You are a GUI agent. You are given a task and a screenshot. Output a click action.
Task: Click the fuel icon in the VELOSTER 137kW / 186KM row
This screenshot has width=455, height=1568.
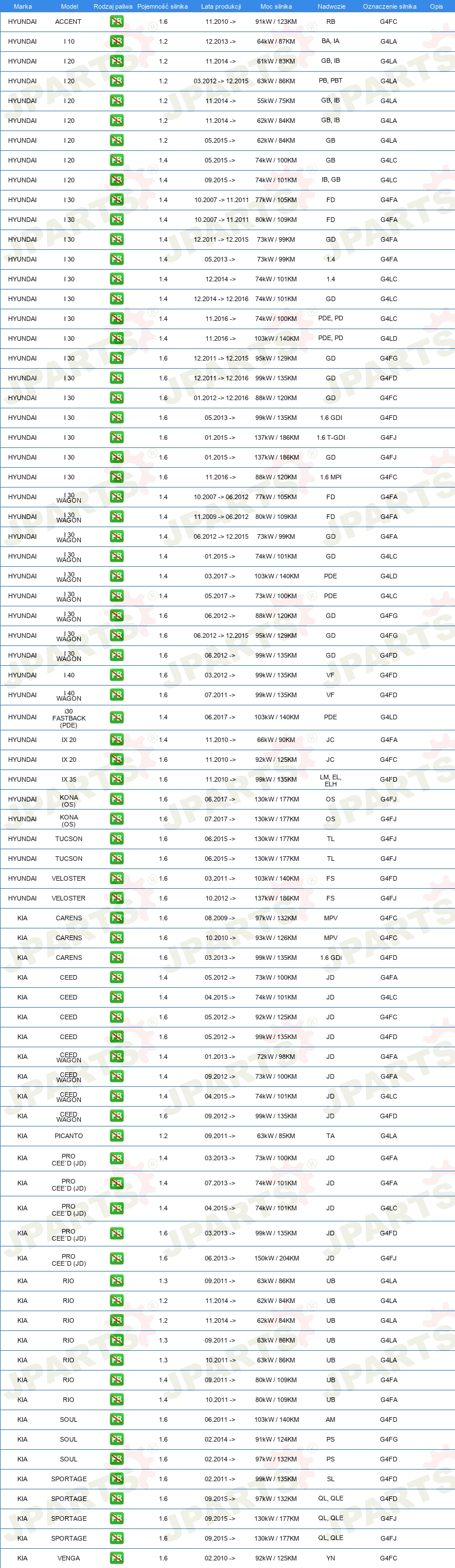tap(116, 898)
